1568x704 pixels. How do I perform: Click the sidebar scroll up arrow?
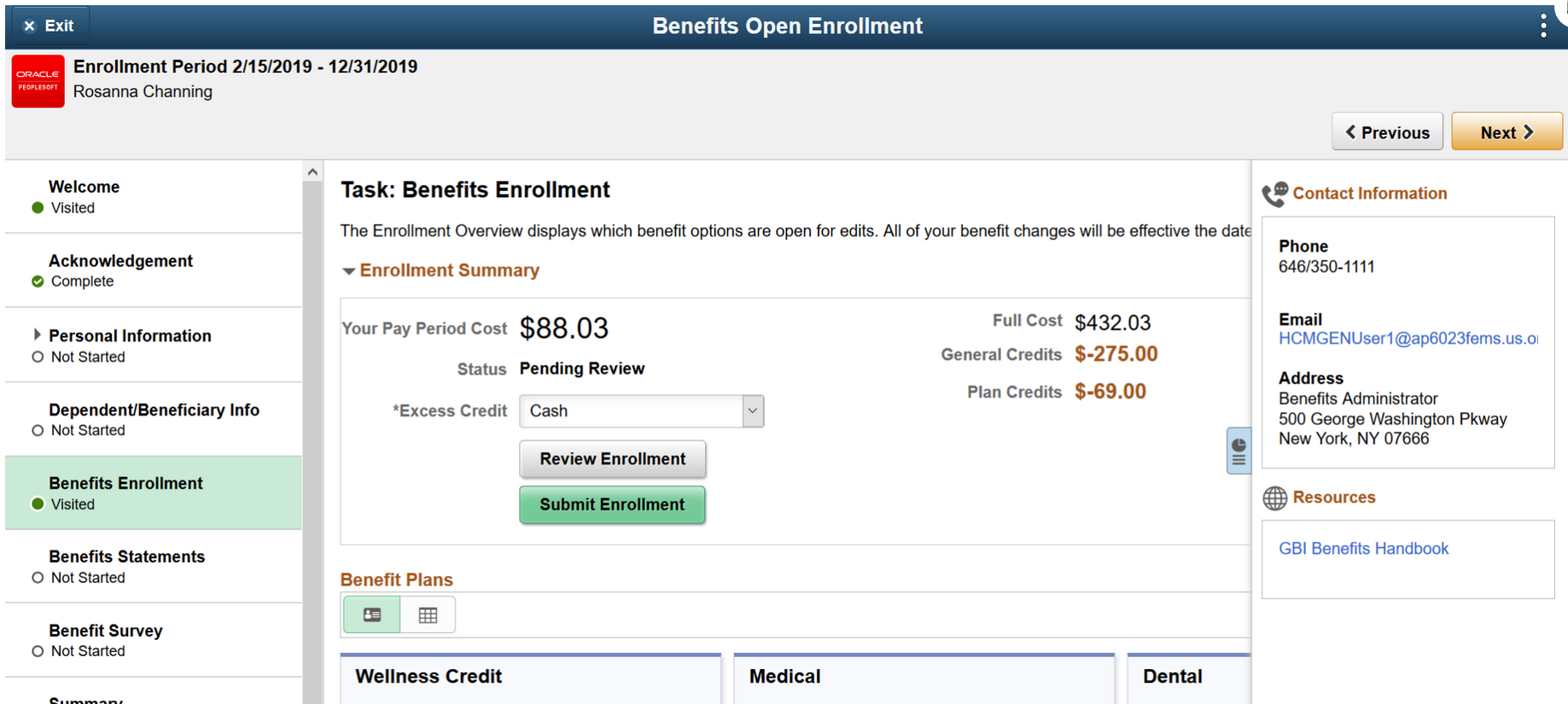(312, 172)
